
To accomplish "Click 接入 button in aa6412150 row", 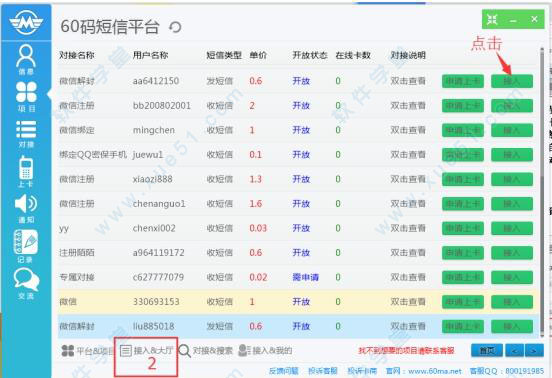I will [512, 81].
